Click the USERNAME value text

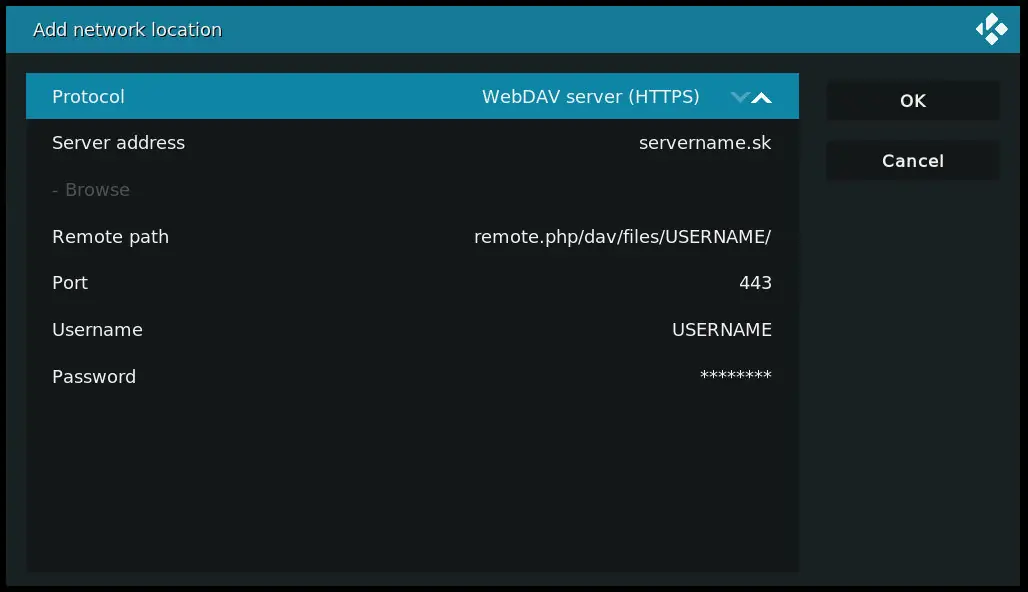[722, 330]
